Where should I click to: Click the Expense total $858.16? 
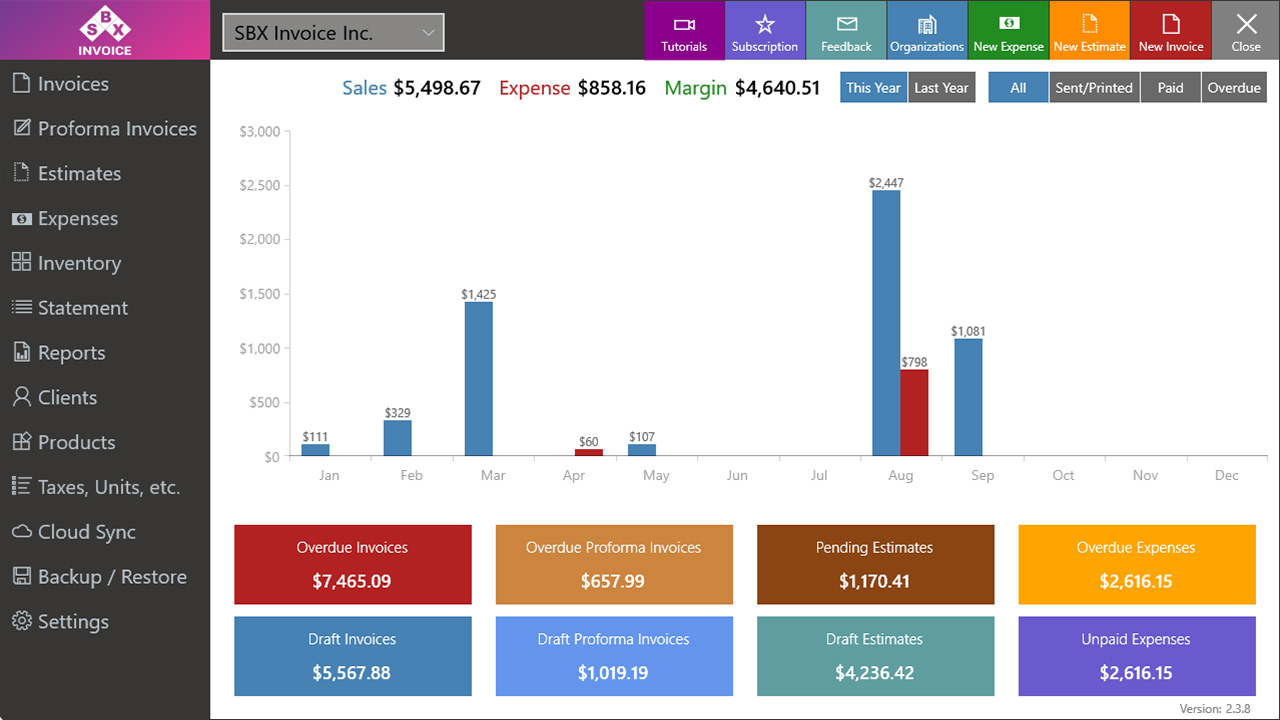pos(612,88)
